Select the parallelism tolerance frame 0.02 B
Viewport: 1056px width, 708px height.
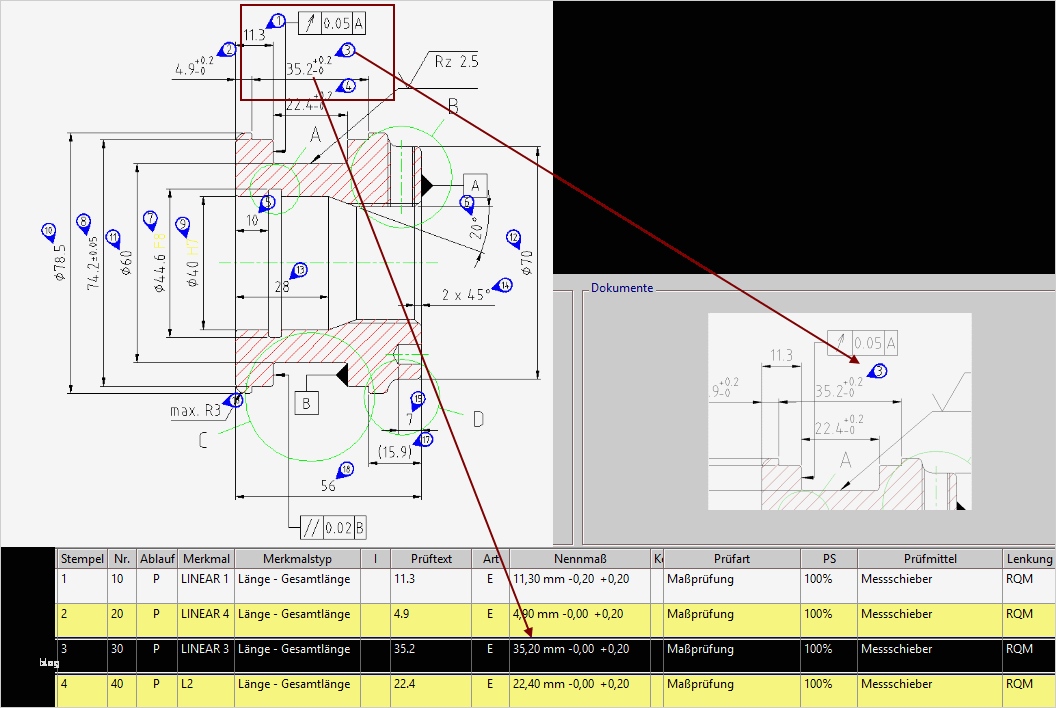click(x=333, y=527)
